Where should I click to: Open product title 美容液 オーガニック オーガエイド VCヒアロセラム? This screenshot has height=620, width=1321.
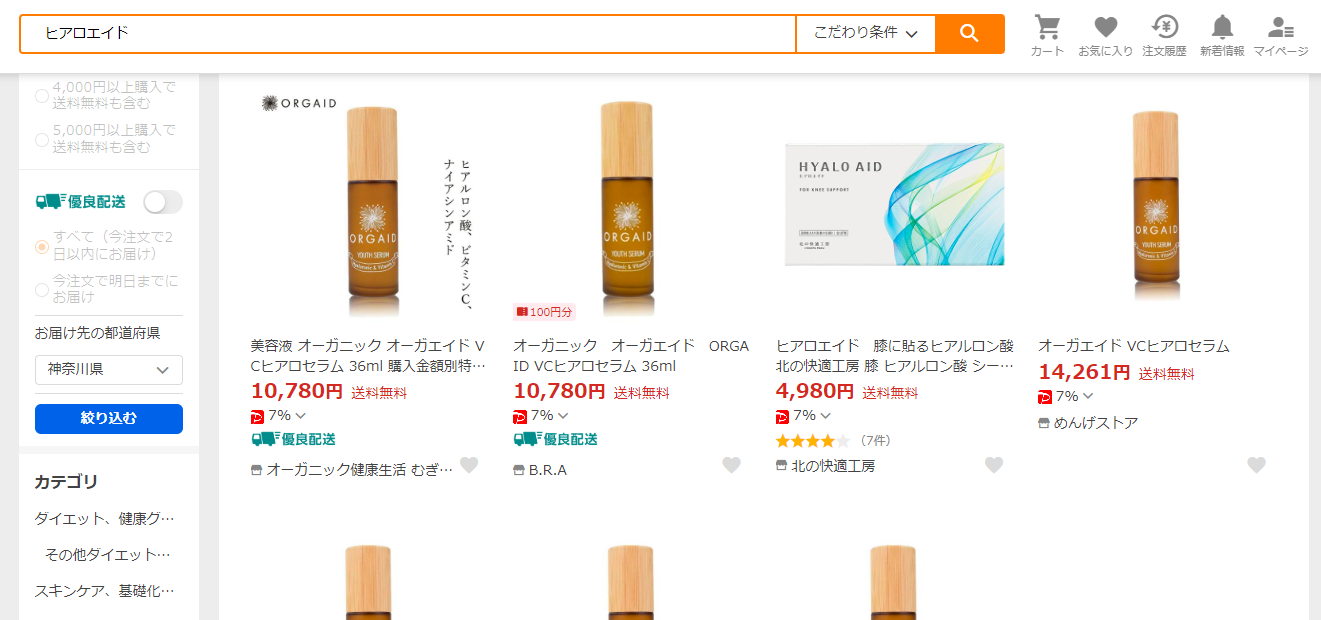[x=368, y=356]
